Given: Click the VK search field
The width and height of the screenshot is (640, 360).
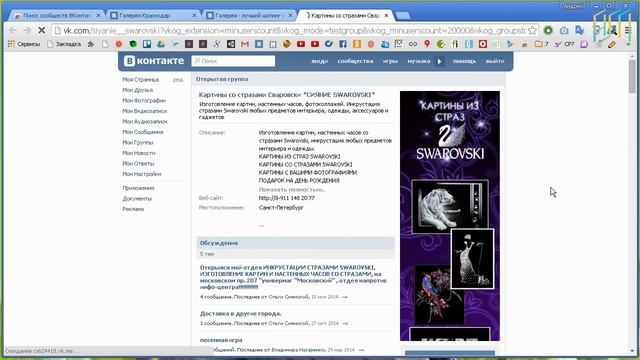Looking at the screenshot, I should coord(233,61).
